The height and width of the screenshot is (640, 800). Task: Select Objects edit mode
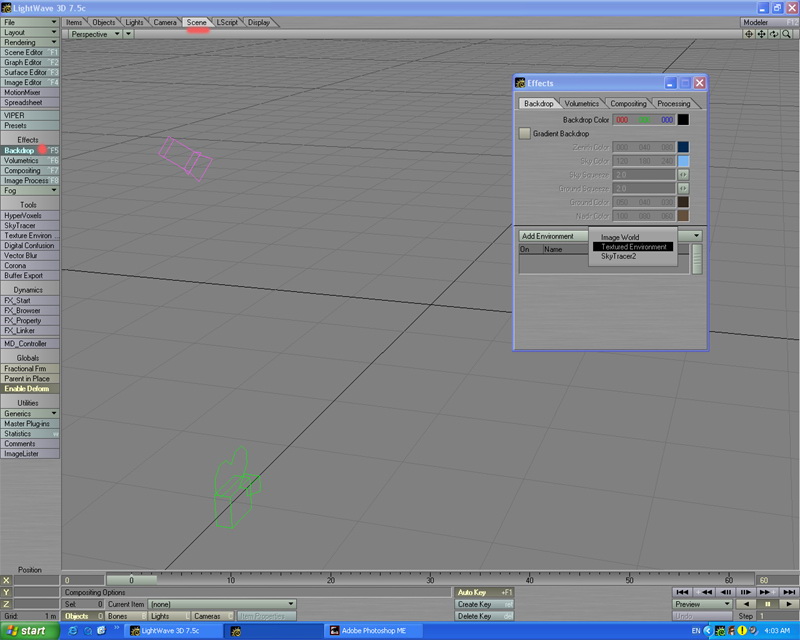coord(83,616)
